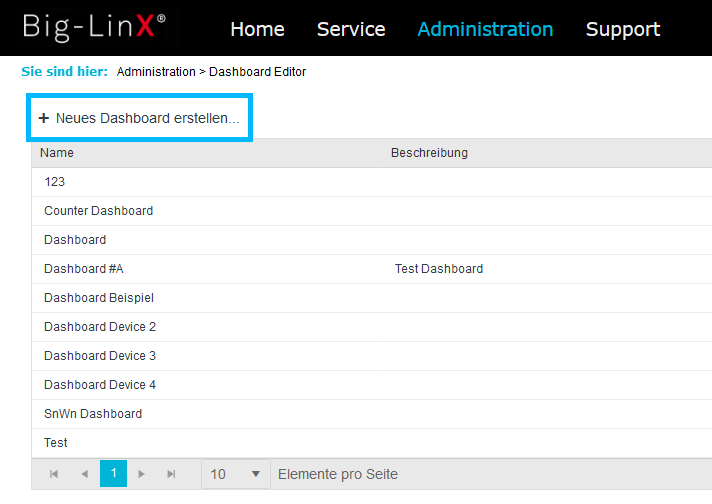
Task: Open the Administration menu
Action: pyautogui.click(x=485, y=29)
